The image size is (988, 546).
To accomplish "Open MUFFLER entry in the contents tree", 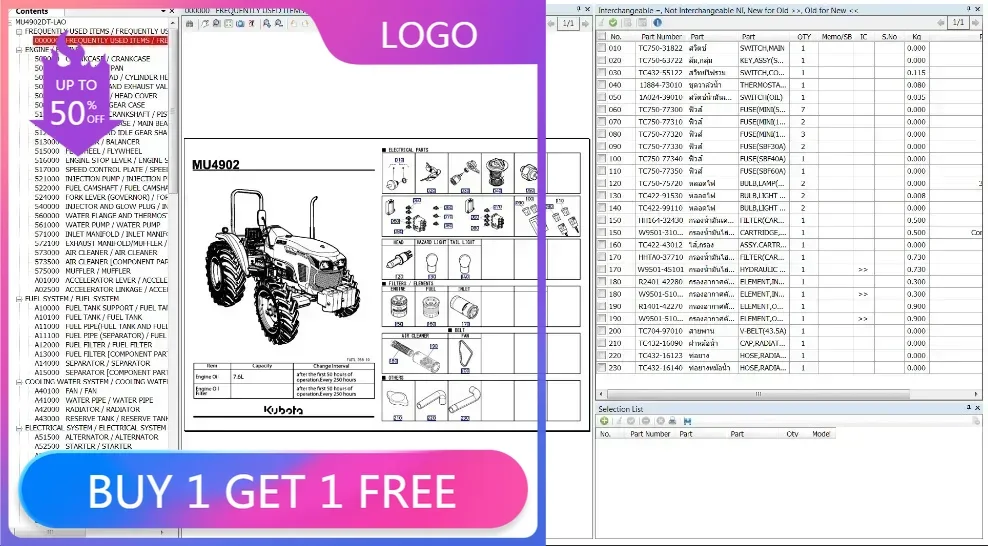I will click(x=82, y=271).
